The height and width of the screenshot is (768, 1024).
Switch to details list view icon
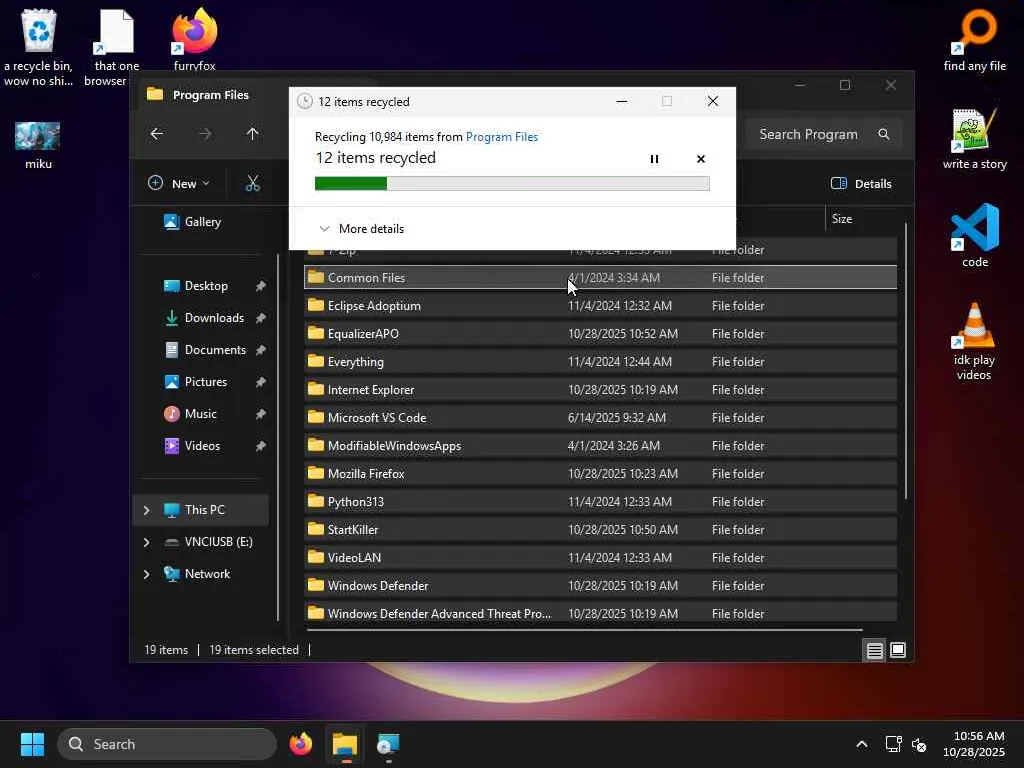tap(874, 650)
